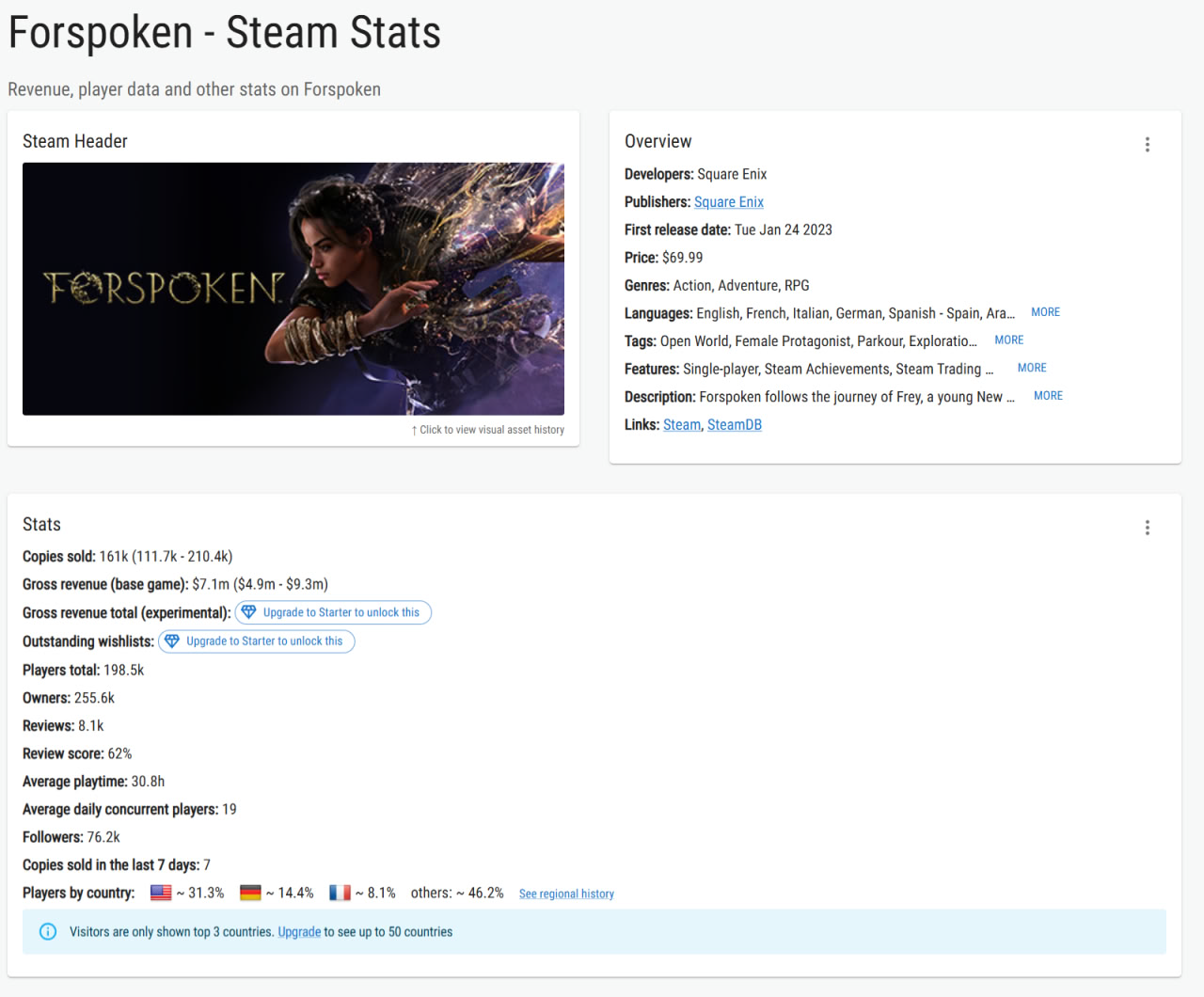Unlock Gross revenue total via Upgrade to Starter
The image size is (1204, 997).
[333, 612]
